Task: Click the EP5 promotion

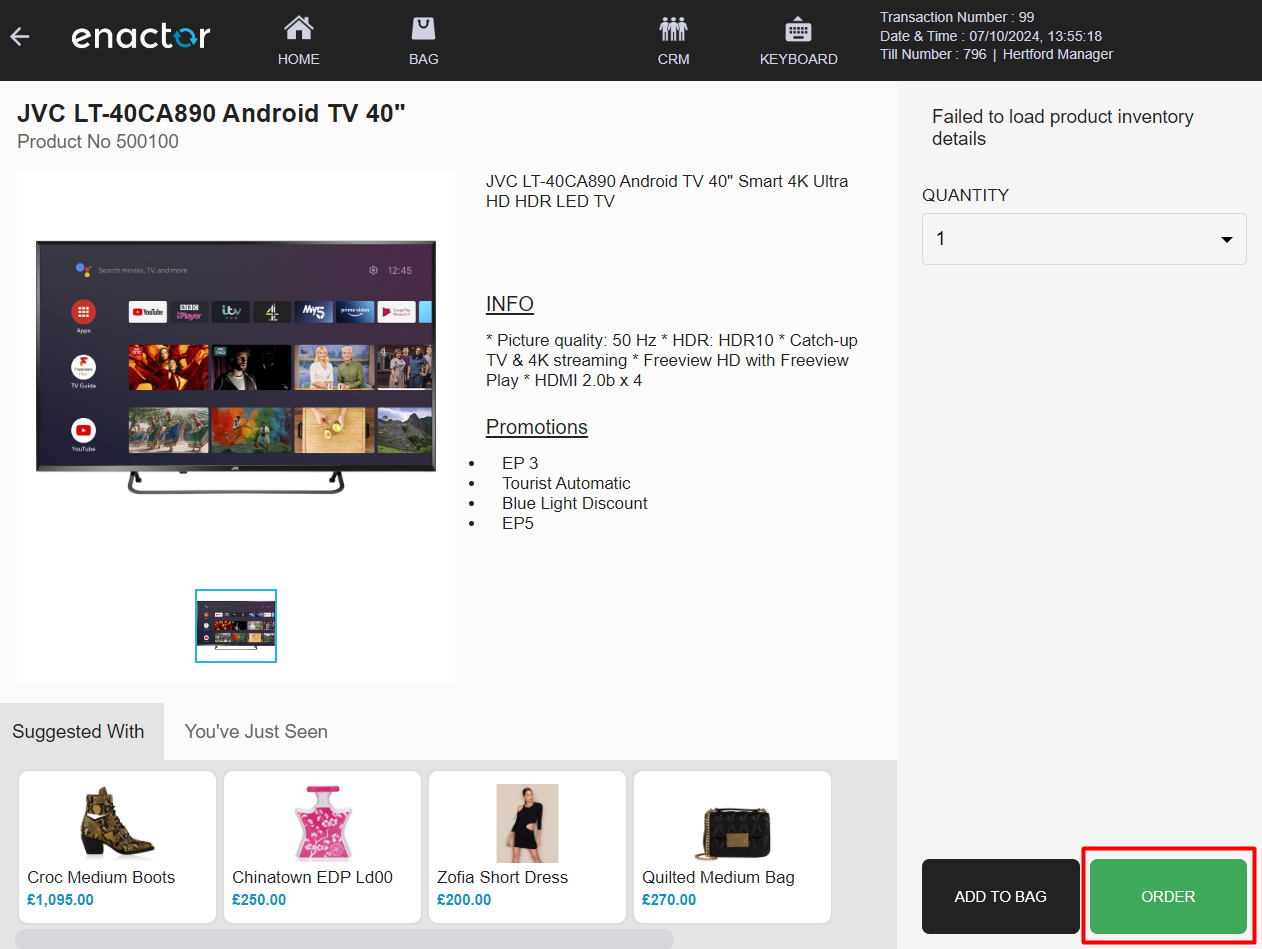Action: click(x=518, y=523)
